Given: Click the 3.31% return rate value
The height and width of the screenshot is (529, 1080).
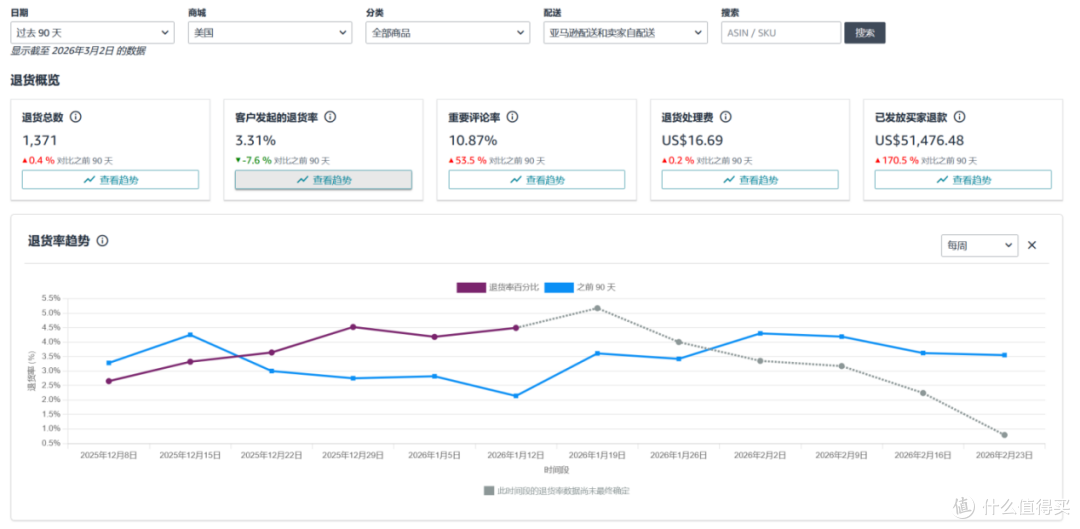Looking at the screenshot, I should point(256,141).
